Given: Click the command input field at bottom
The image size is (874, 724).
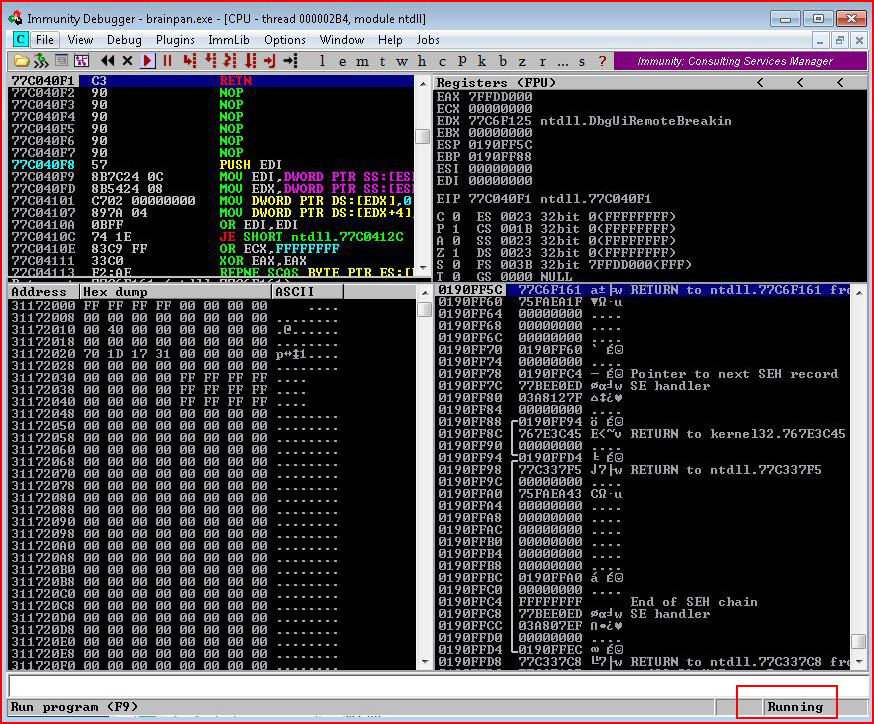Looking at the screenshot, I should (436, 684).
